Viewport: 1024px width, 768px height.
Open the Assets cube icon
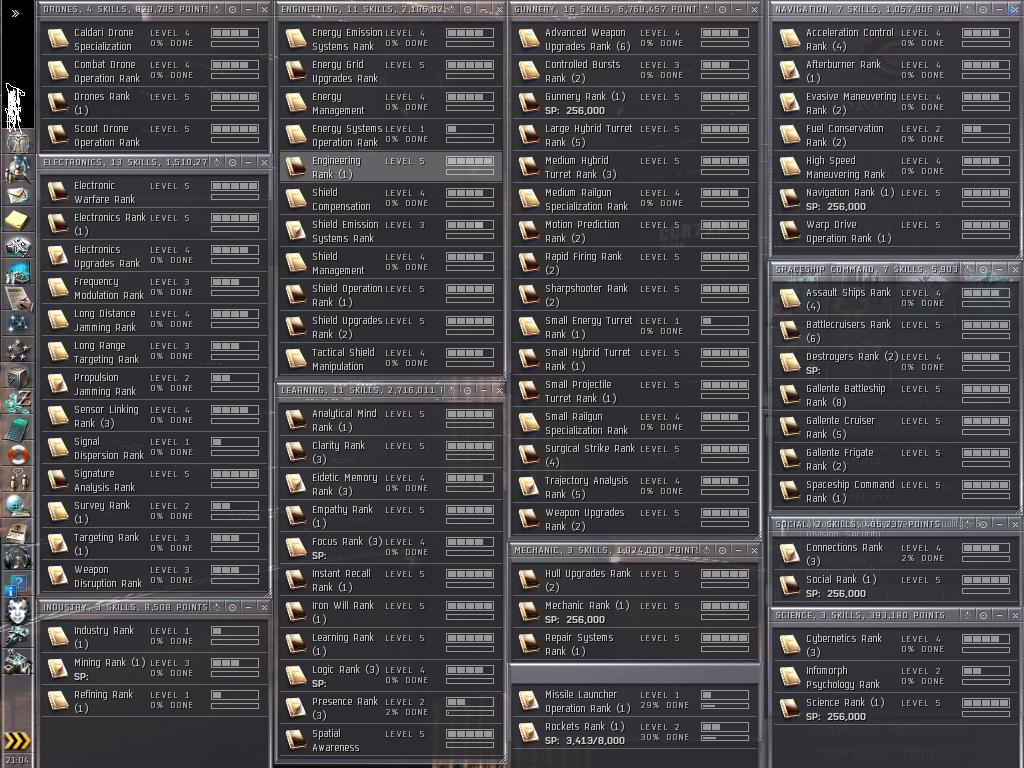coord(18,376)
